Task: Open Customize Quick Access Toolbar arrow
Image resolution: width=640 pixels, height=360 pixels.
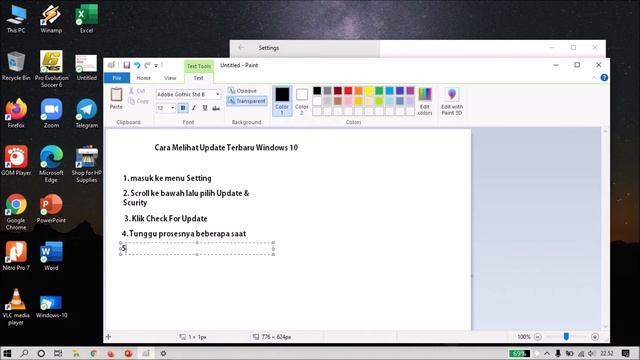Action: coord(156,65)
